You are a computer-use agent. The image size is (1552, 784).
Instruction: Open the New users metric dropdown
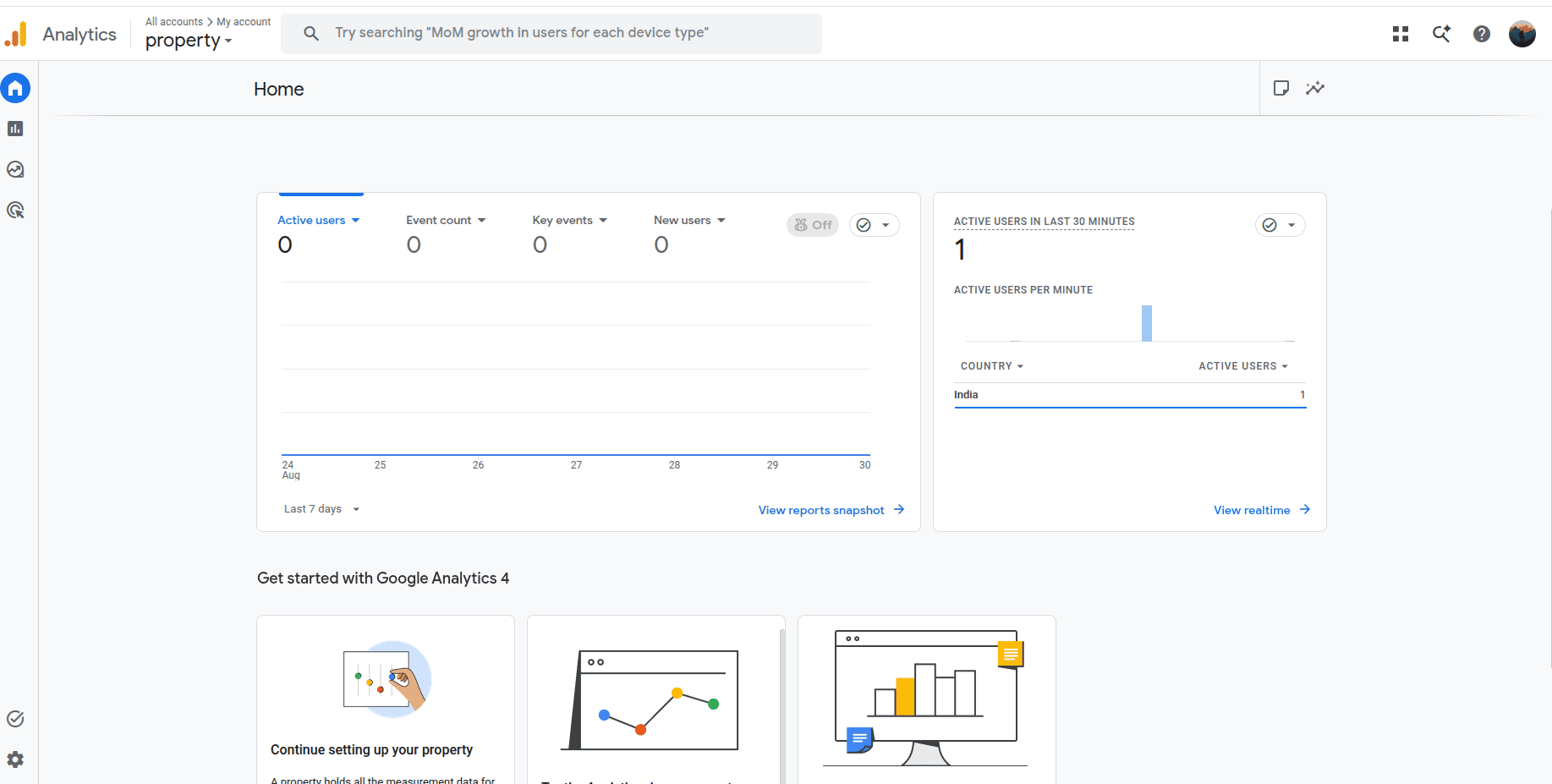(x=689, y=220)
